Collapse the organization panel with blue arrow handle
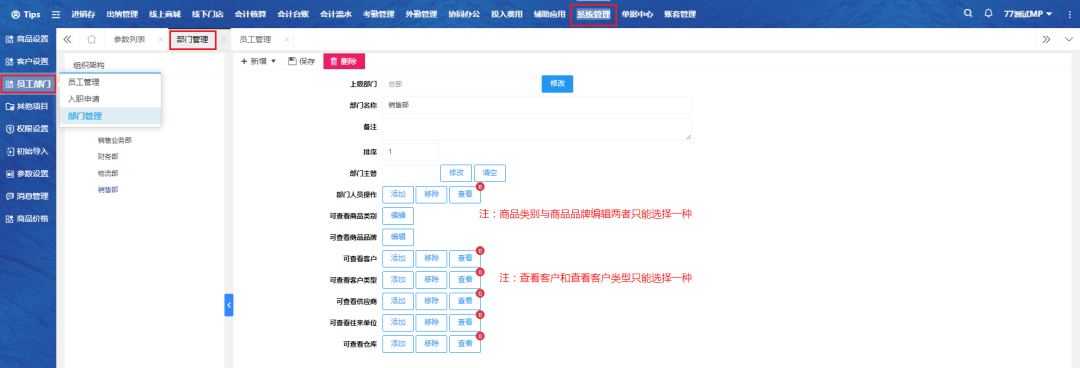The width and height of the screenshot is (1080, 368). (229, 305)
